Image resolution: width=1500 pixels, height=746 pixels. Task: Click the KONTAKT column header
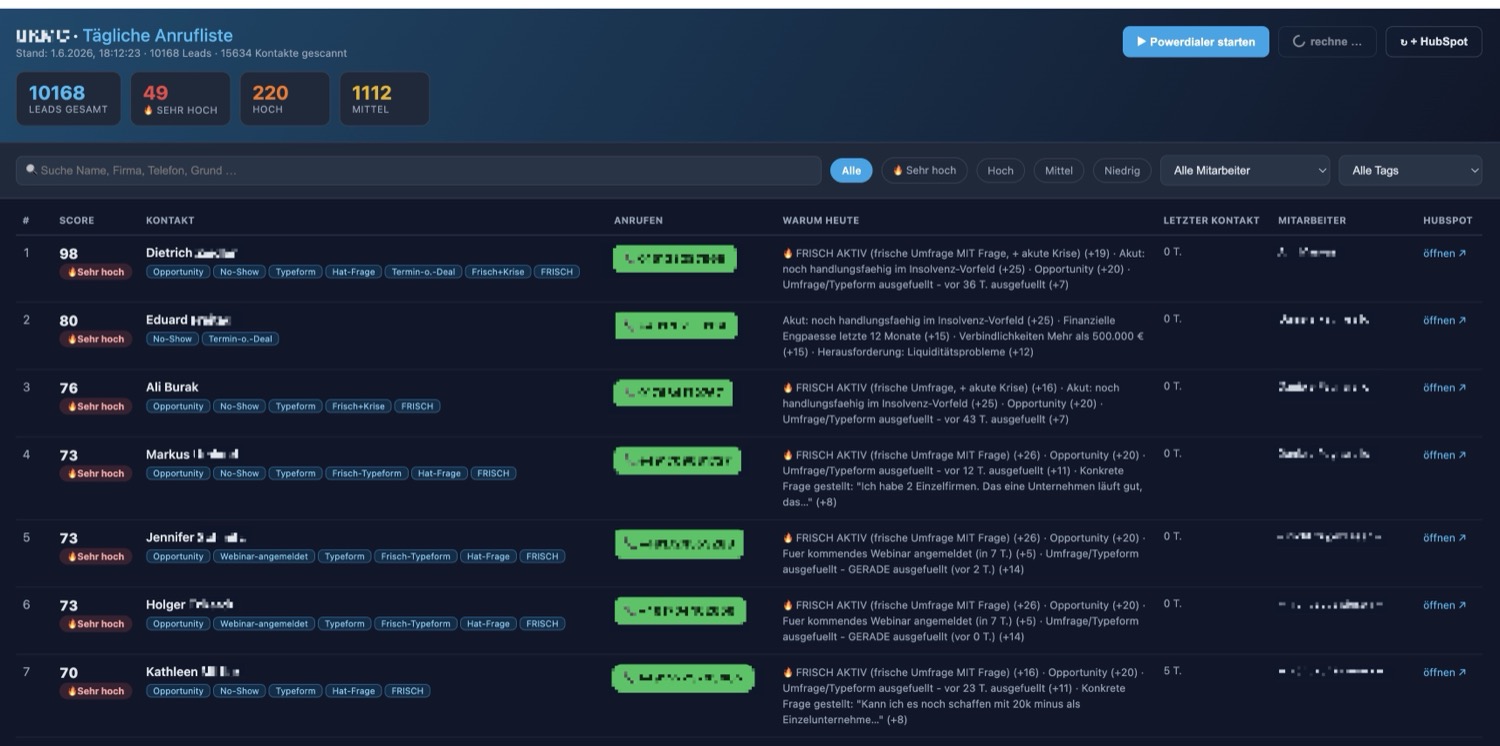click(x=170, y=220)
